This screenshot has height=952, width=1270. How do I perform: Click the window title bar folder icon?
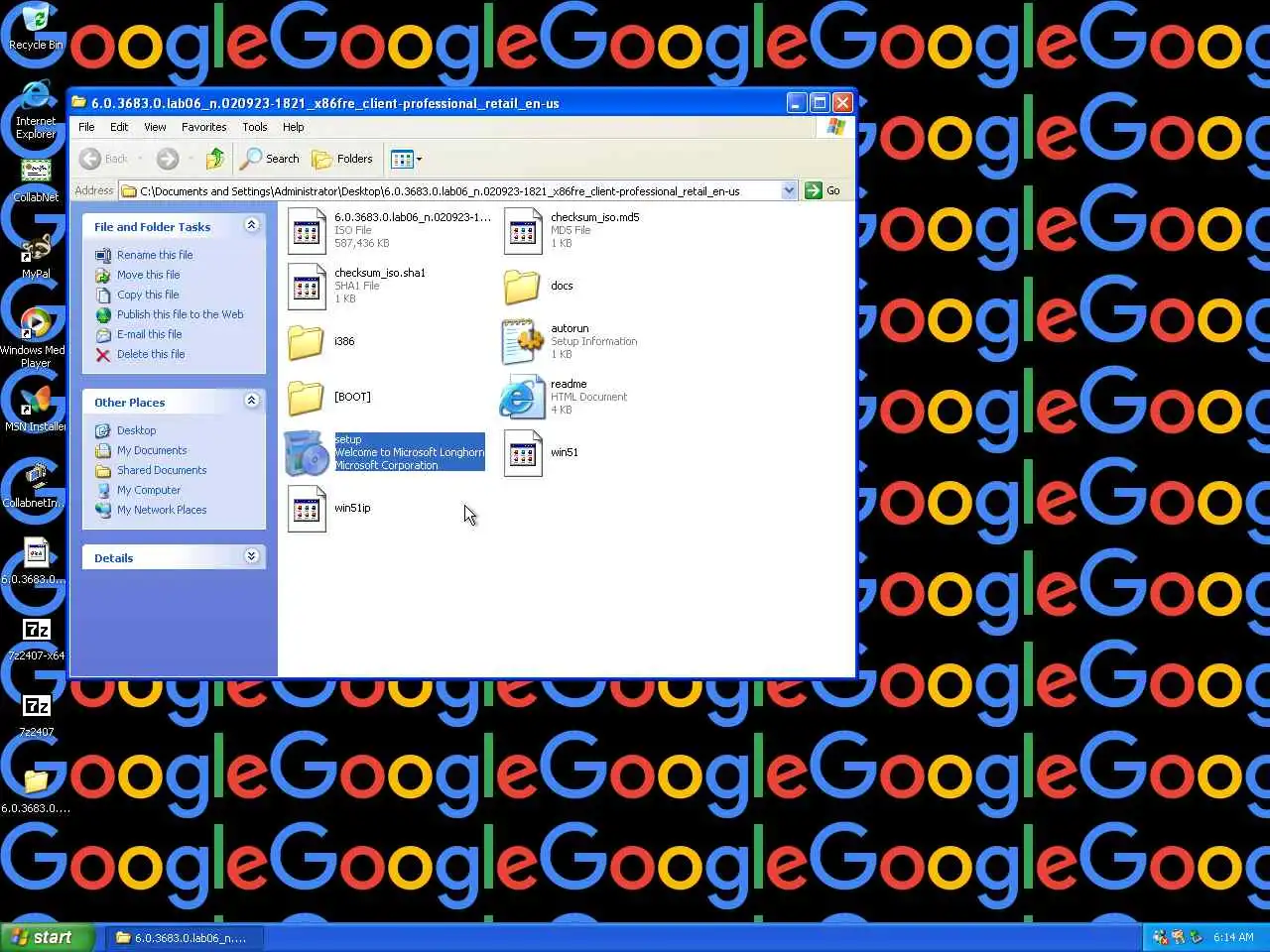pos(78,102)
